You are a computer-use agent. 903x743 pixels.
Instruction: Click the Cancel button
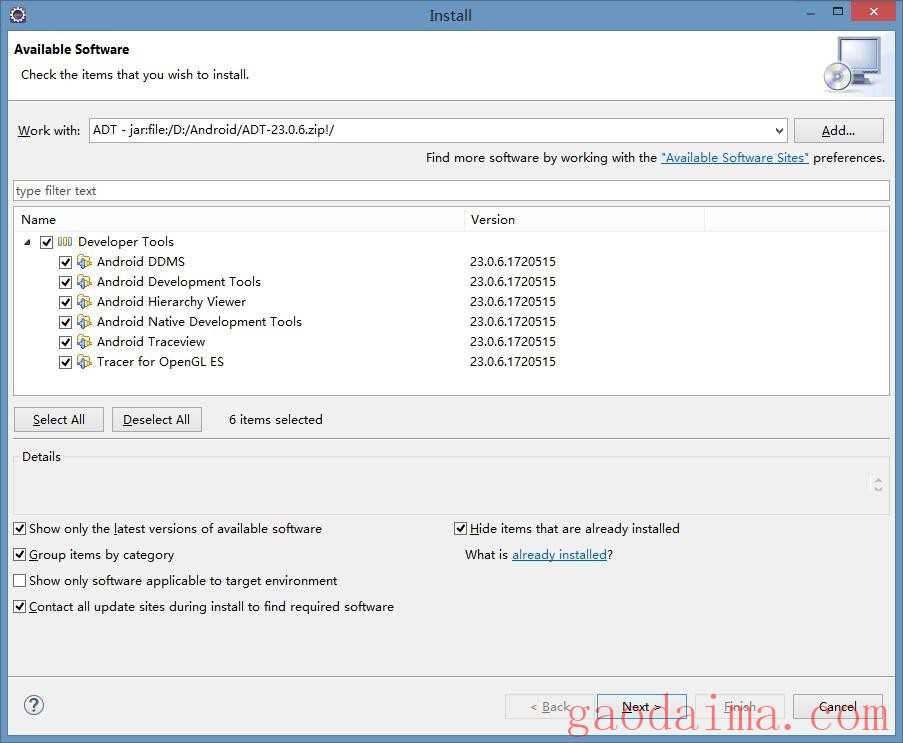[838, 707]
